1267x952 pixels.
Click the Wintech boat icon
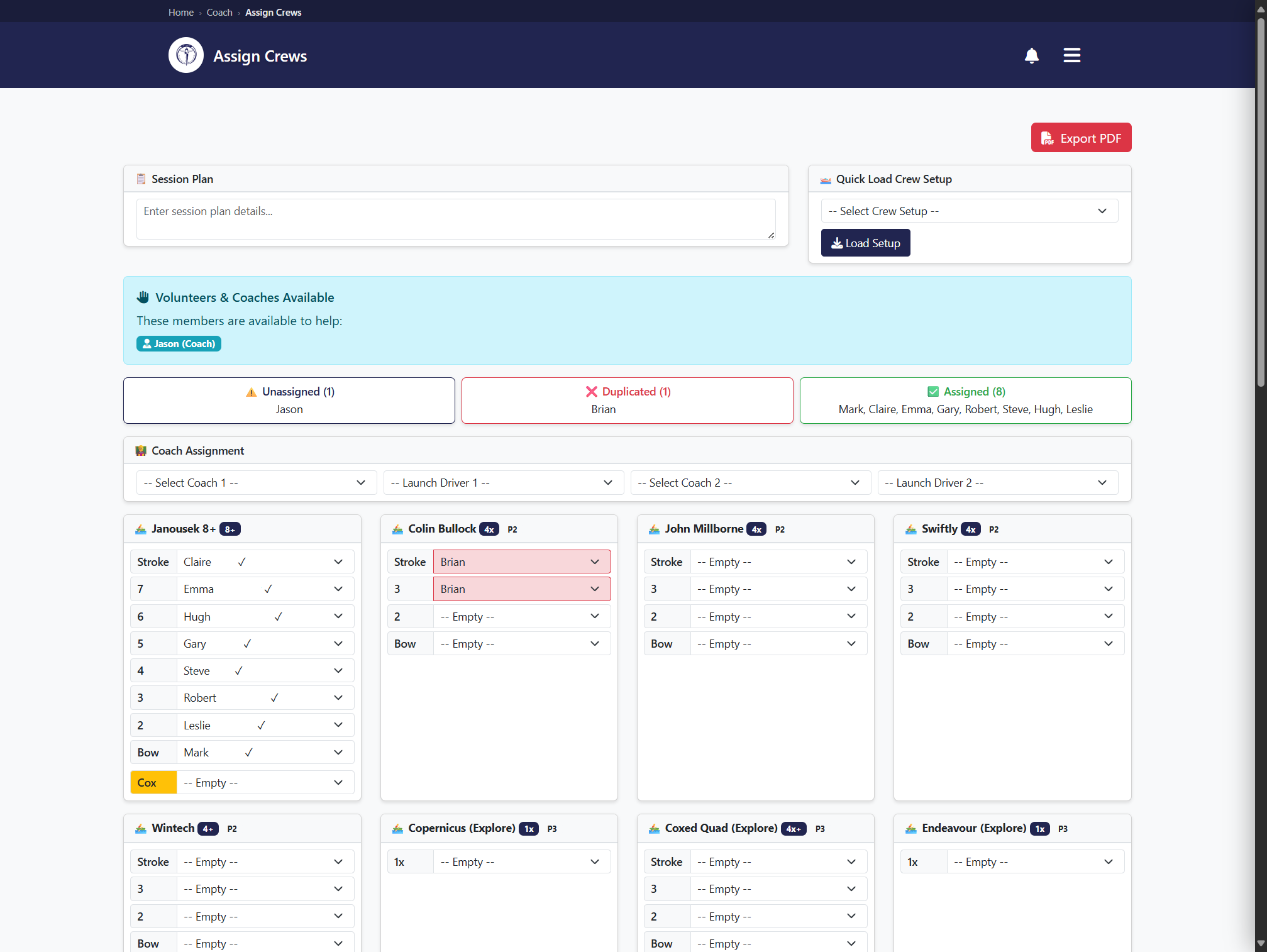[x=141, y=829]
